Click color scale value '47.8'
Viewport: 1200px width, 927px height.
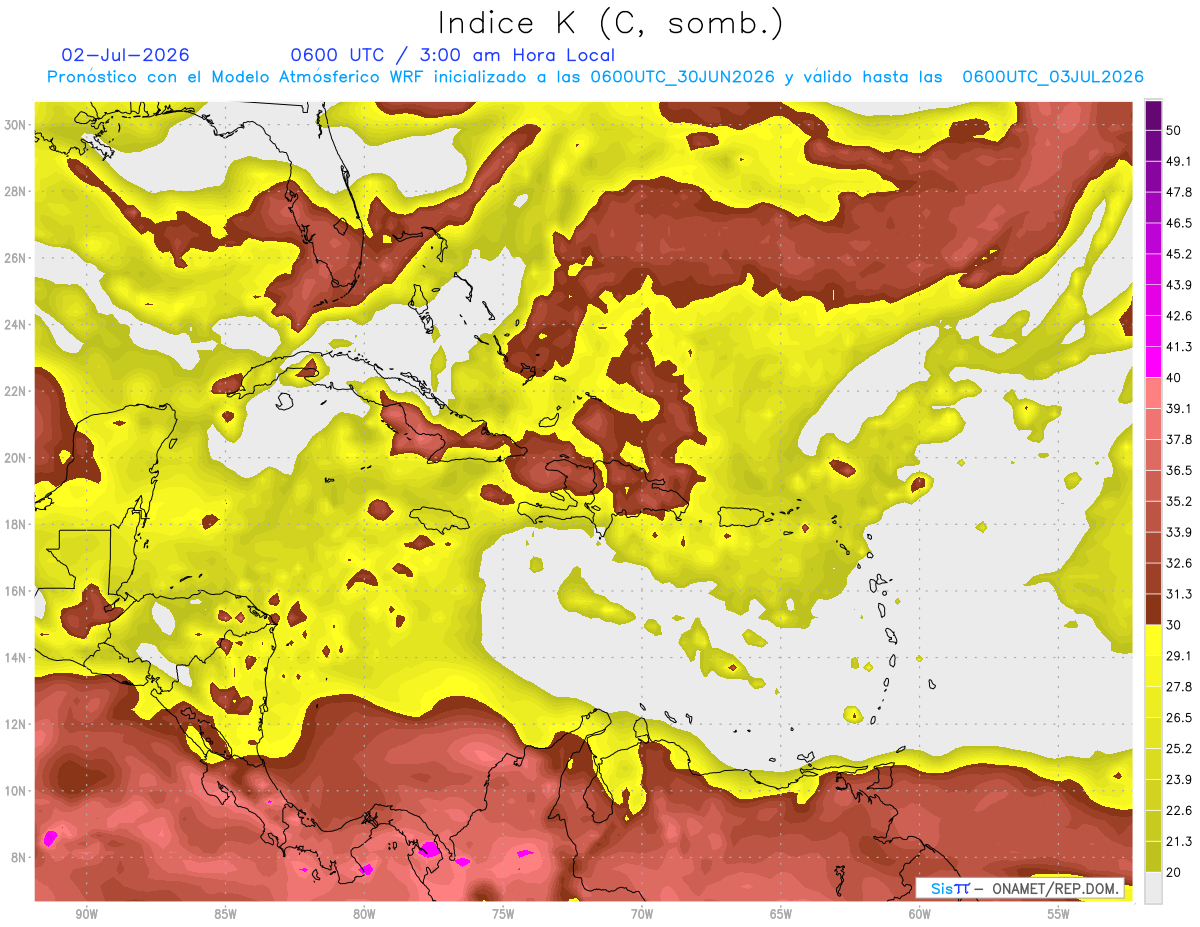[1179, 192]
